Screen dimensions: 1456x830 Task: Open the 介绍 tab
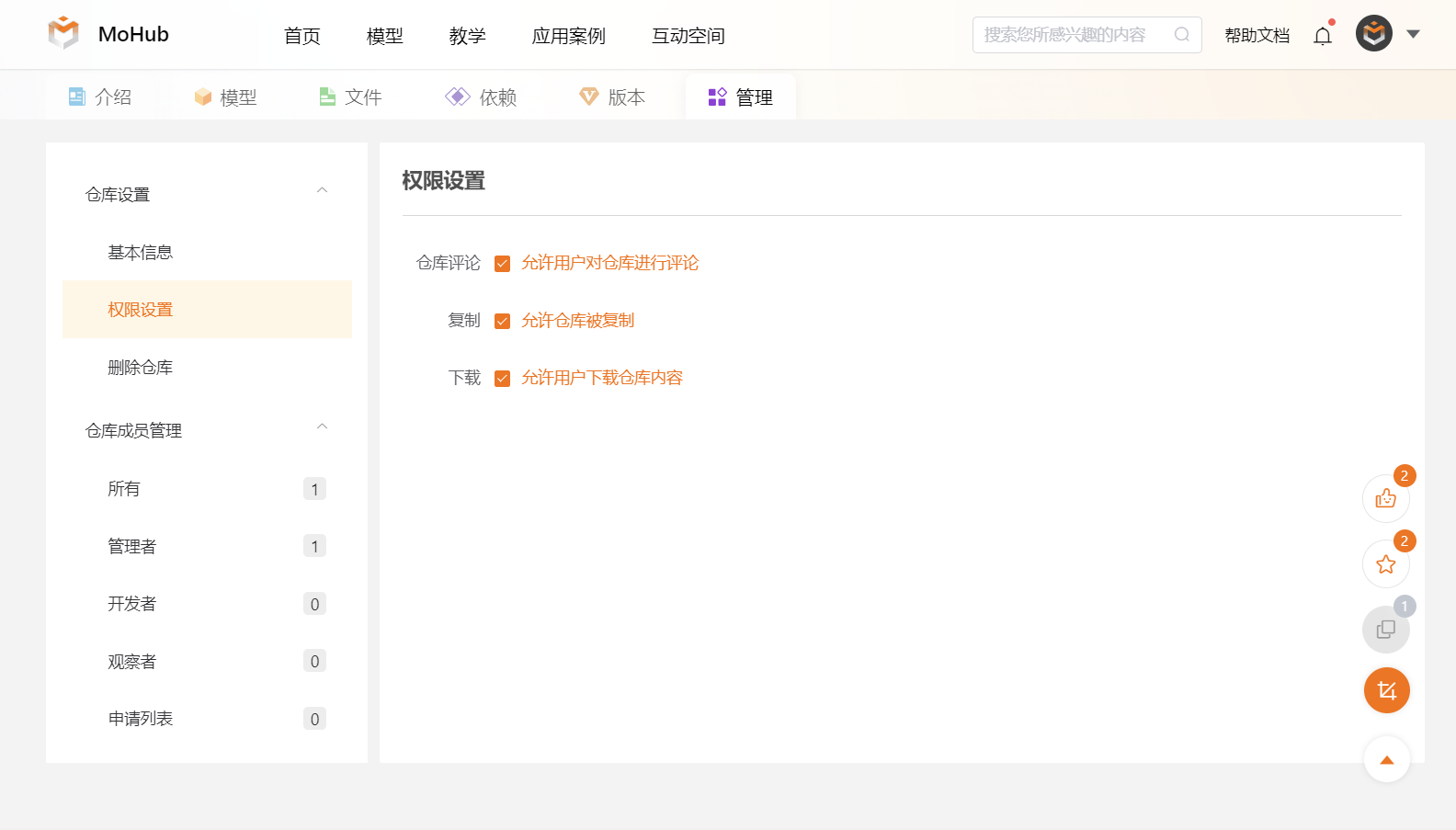click(101, 97)
